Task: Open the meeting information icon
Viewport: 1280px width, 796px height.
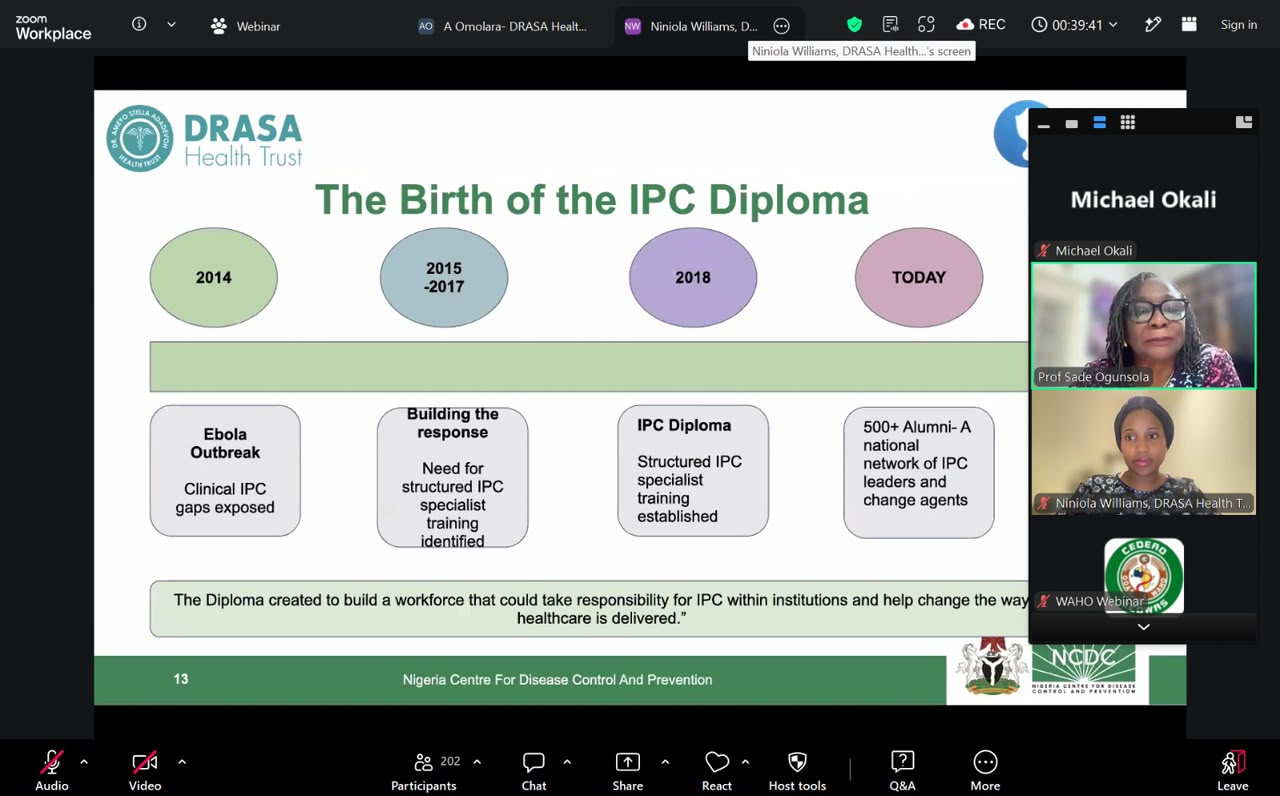Action: tap(139, 25)
